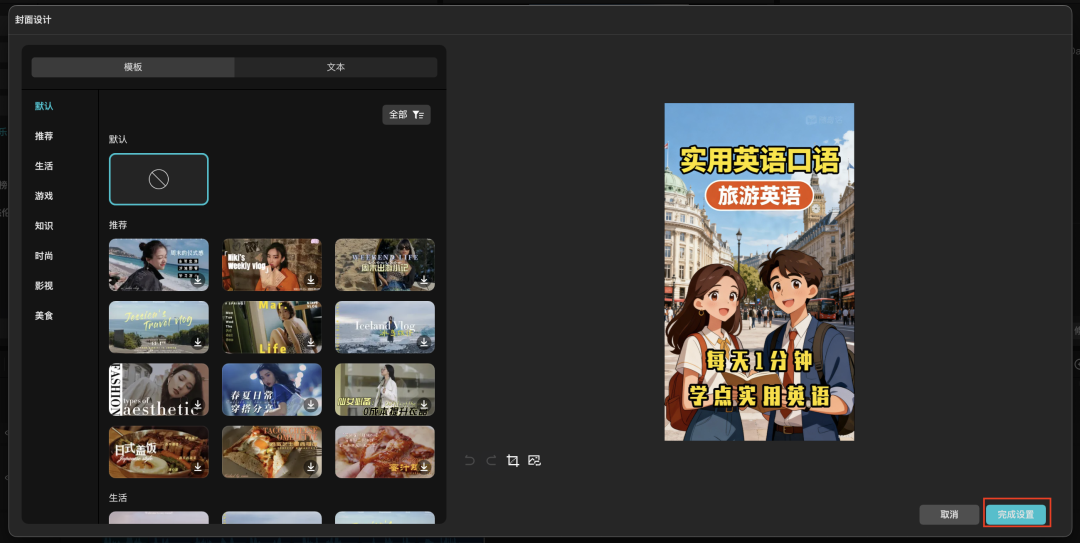Image resolution: width=1080 pixels, height=543 pixels.
Task: Select the 生活 category in sidebar
Action: click(44, 166)
